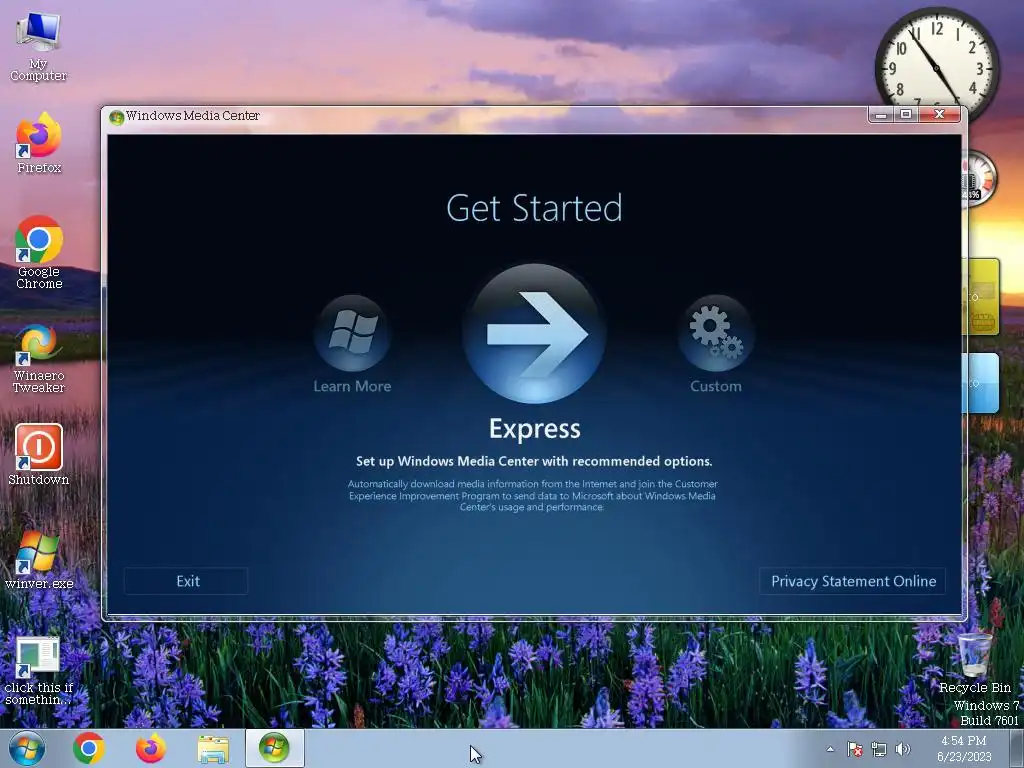Maximize the Windows Media Center window
The width and height of the screenshot is (1024, 768).
point(906,115)
